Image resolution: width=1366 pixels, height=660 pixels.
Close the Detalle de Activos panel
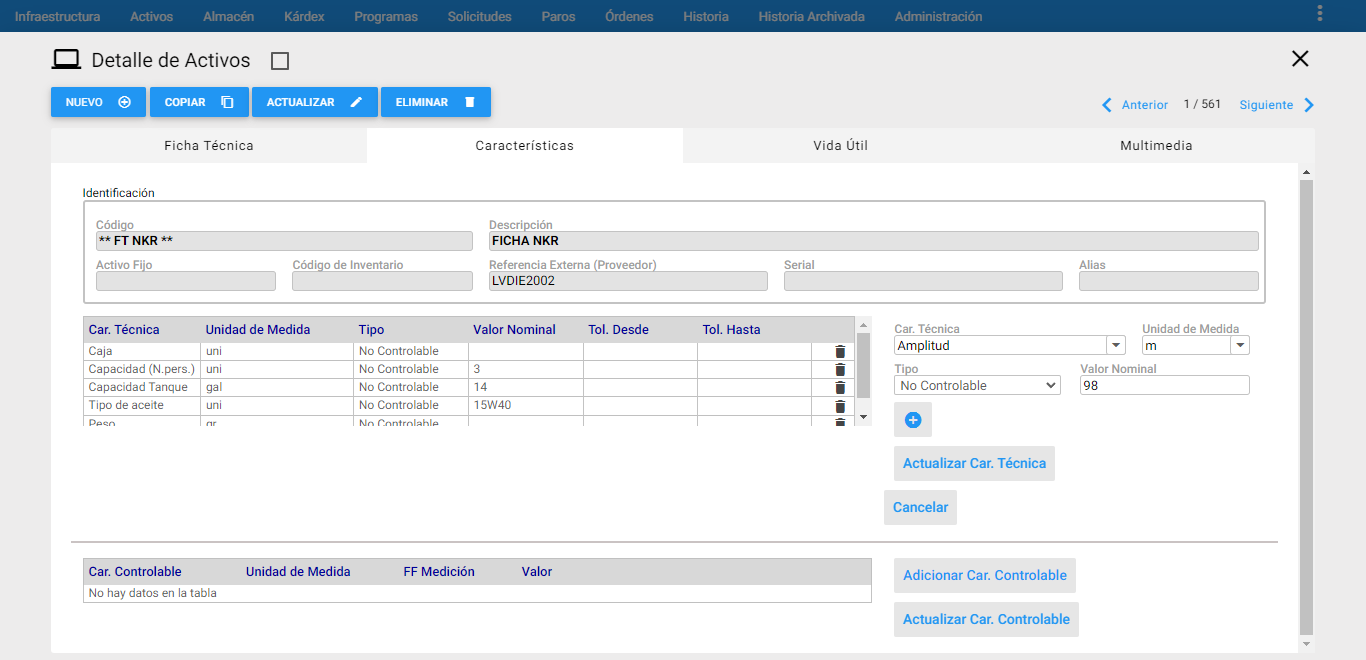[1300, 59]
